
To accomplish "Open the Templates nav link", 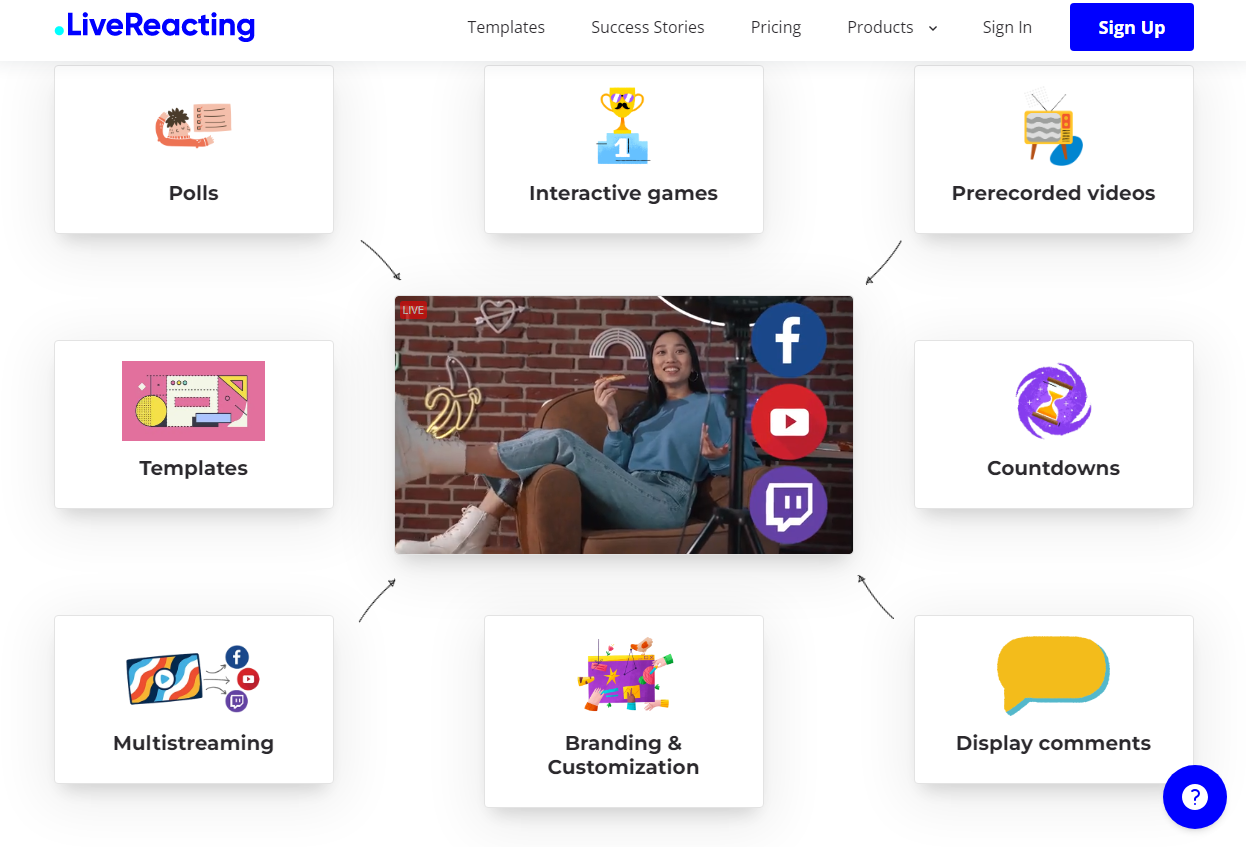I will click(x=506, y=27).
